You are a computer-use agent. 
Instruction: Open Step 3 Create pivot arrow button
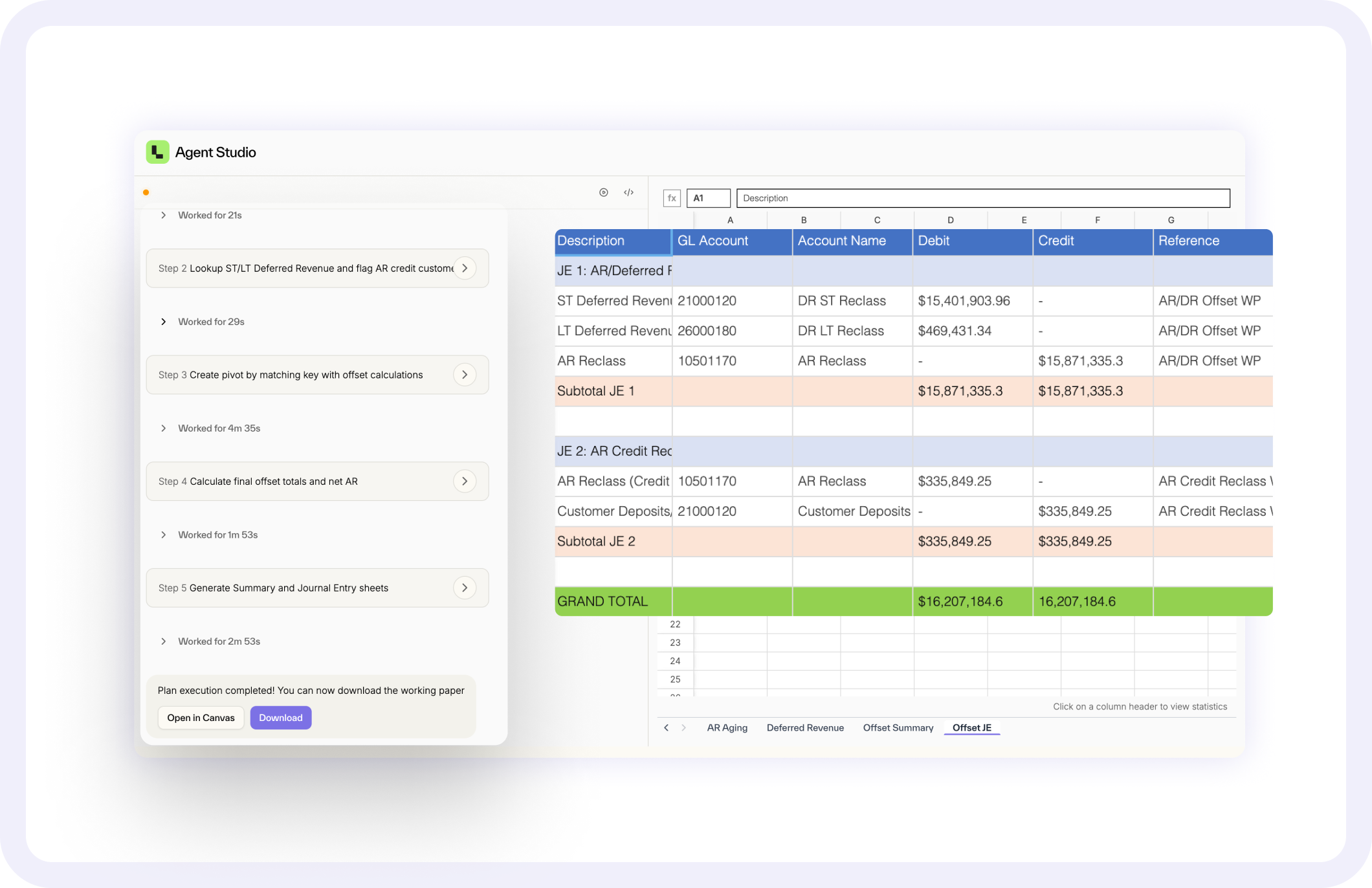click(465, 375)
